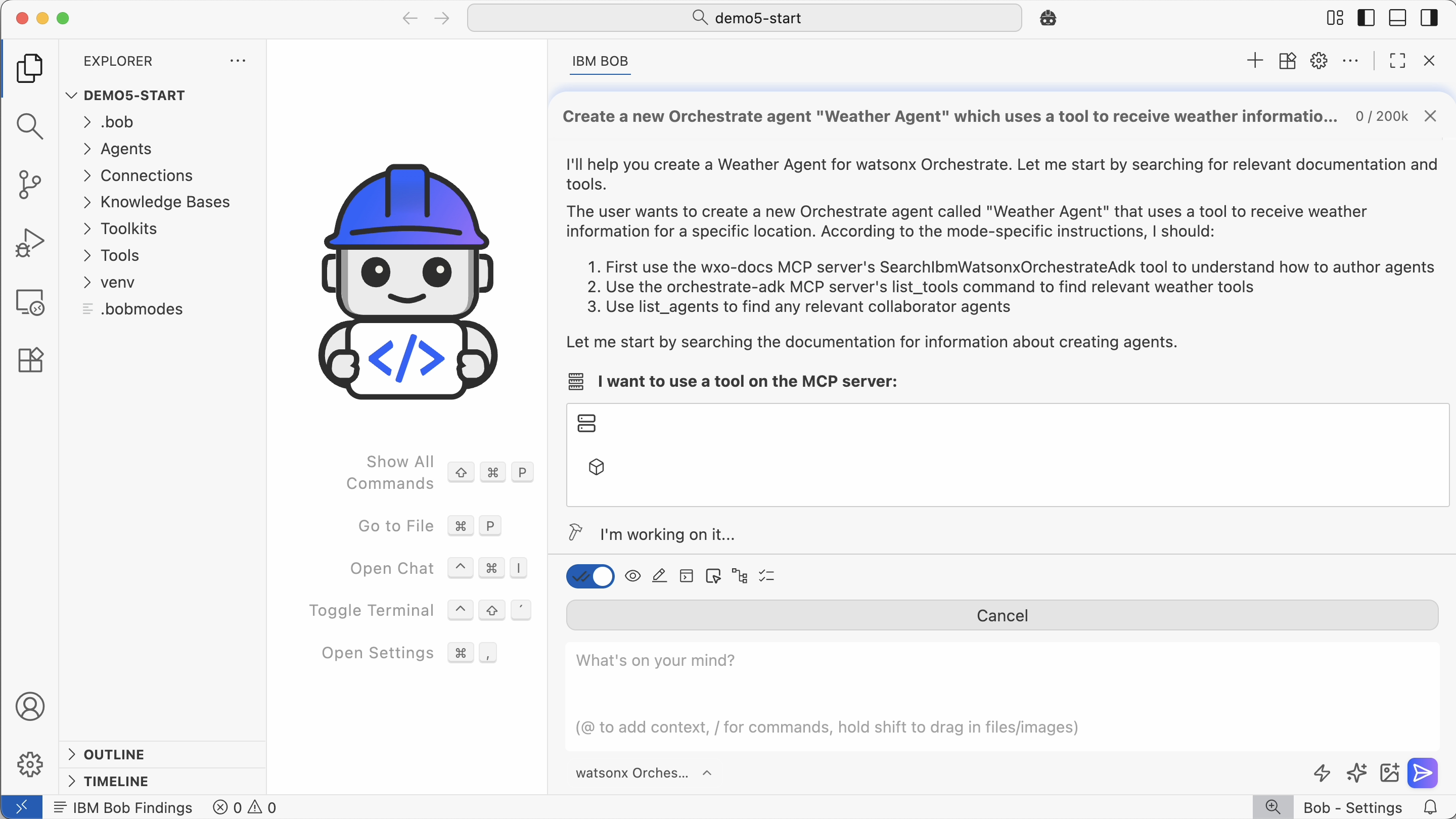Expand the Knowledge Bases folder
The height and width of the screenshot is (819, 1456).
[164, 202]
